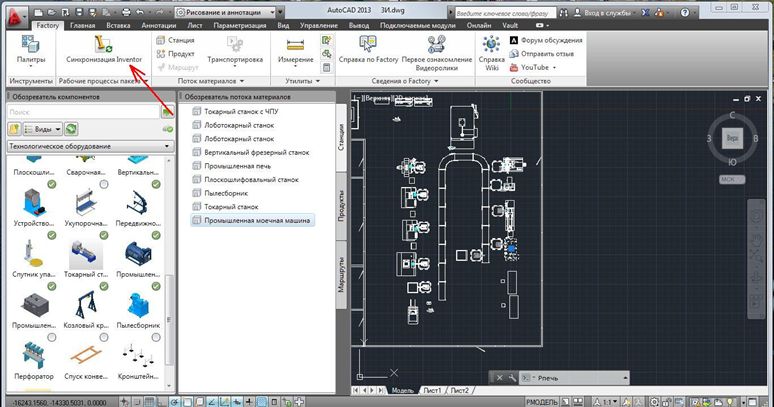Click the Форум обсуждения link
This screenshot has width=774, height=407.
tap(550, 40)
